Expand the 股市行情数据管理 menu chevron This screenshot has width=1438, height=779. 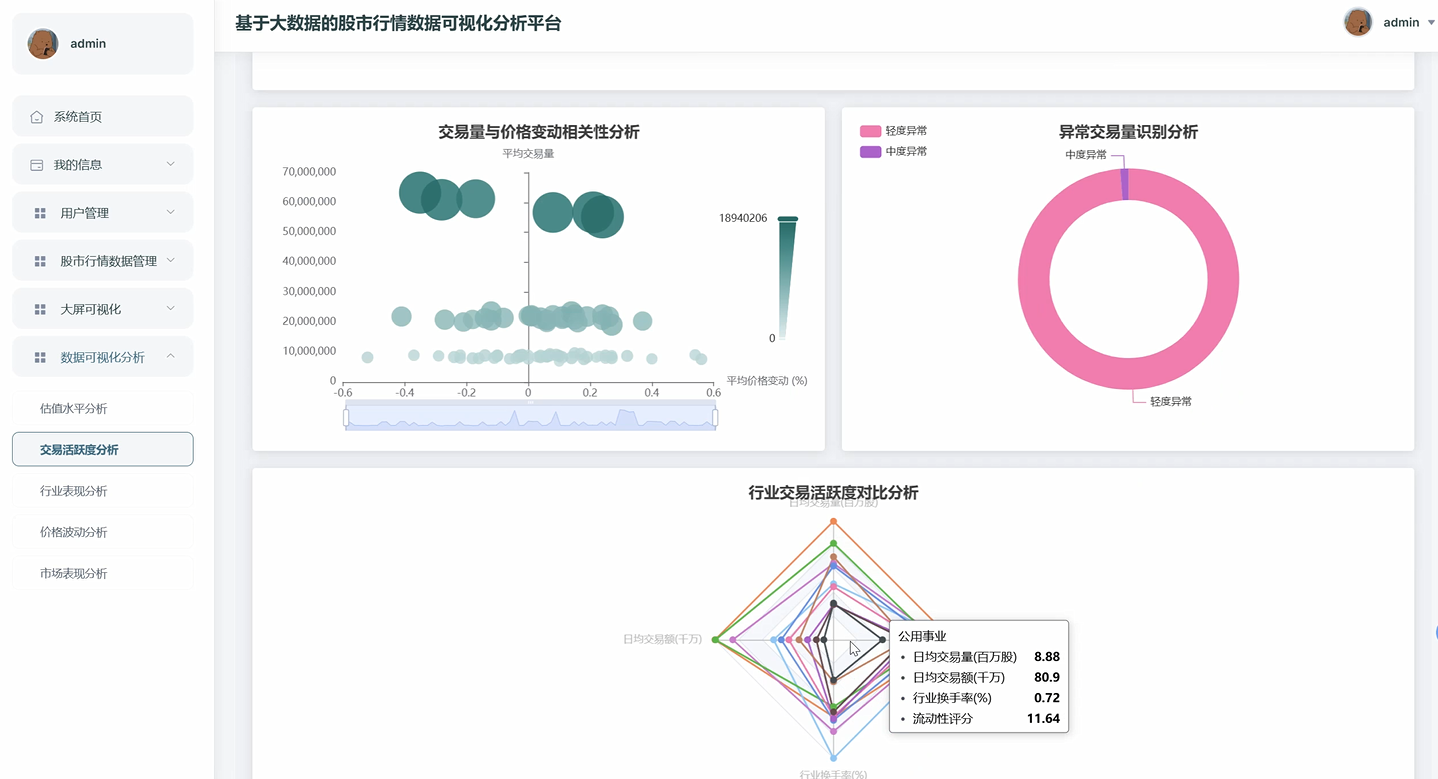click(x=170, y=260)
